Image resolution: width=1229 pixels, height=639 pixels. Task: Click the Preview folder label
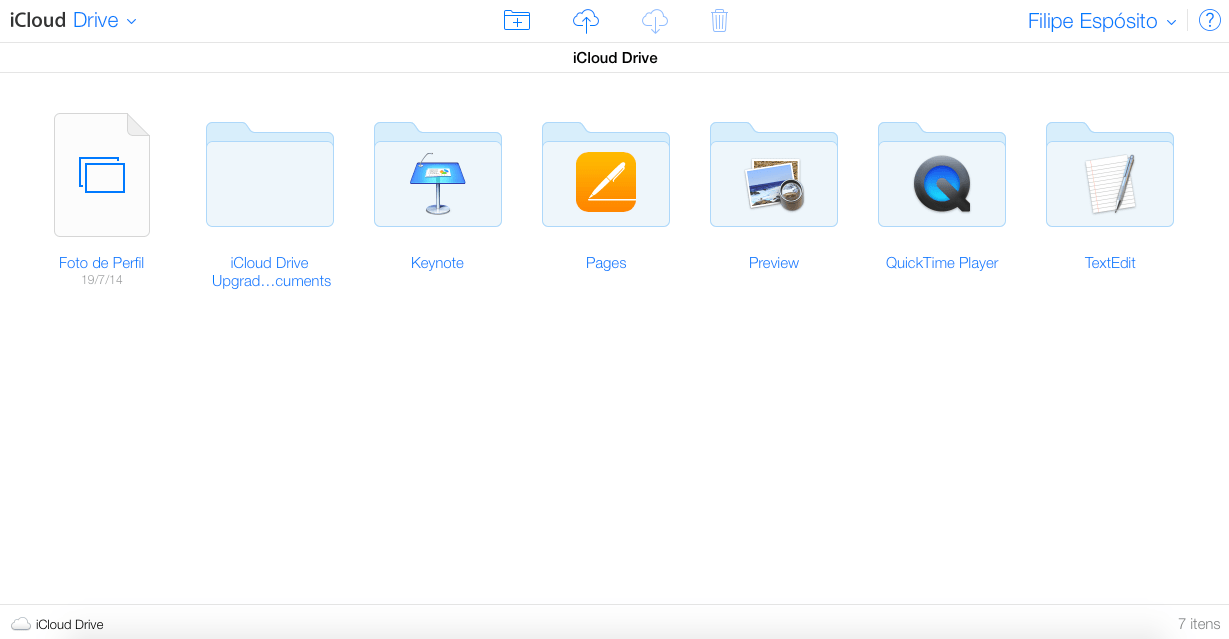pos(774,263)
